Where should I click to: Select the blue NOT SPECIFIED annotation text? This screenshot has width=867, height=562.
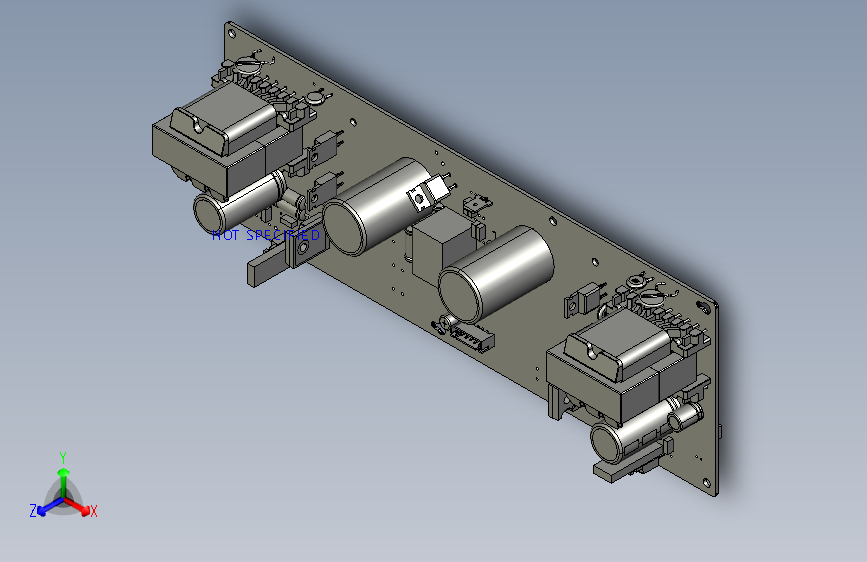tap(266, 235)
